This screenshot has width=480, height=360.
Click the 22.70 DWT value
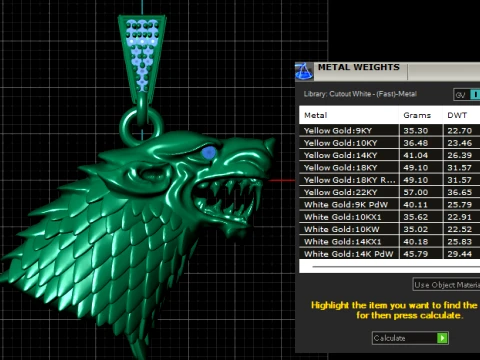click(x=460, y=131)
